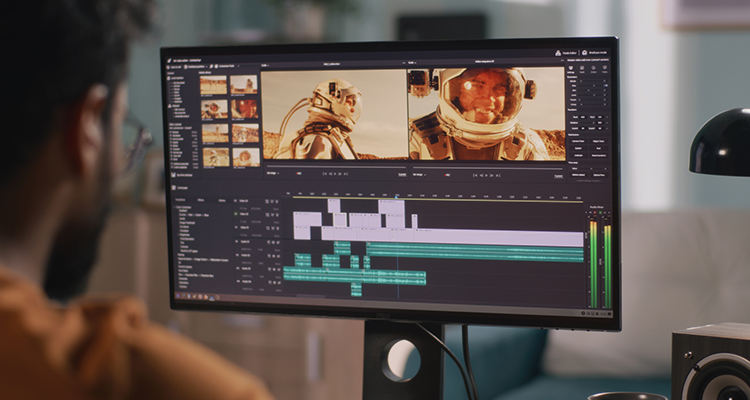
Task: Jump to end in the left viewer
Action: pos(345,175)
